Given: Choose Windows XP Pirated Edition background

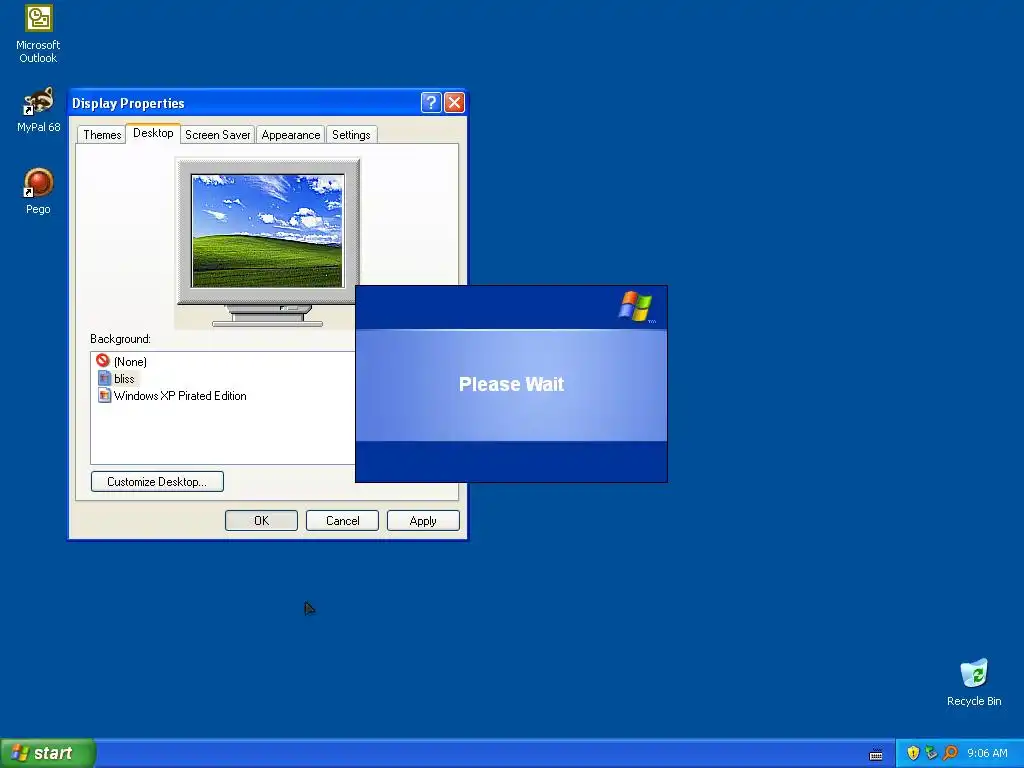Looking at the screenshot, I should coord(180,395).
